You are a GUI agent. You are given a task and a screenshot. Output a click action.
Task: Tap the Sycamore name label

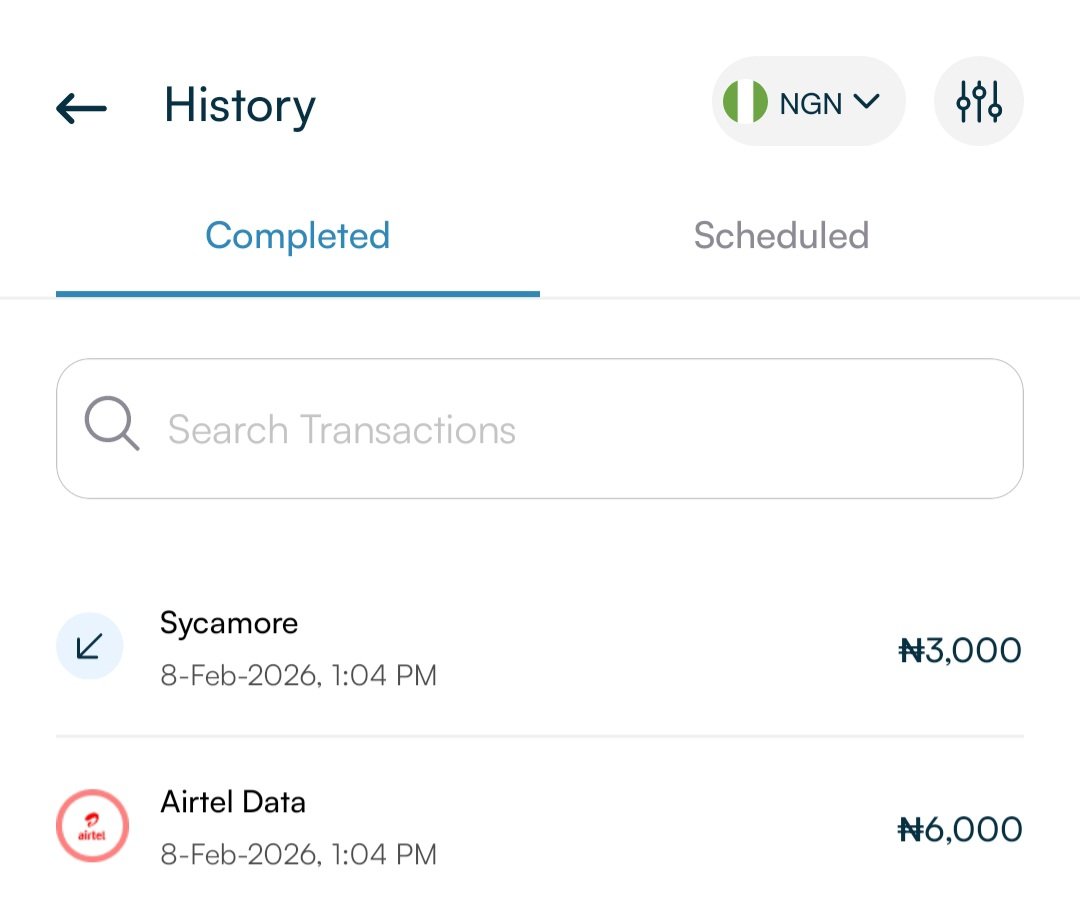tap(229, 623)
